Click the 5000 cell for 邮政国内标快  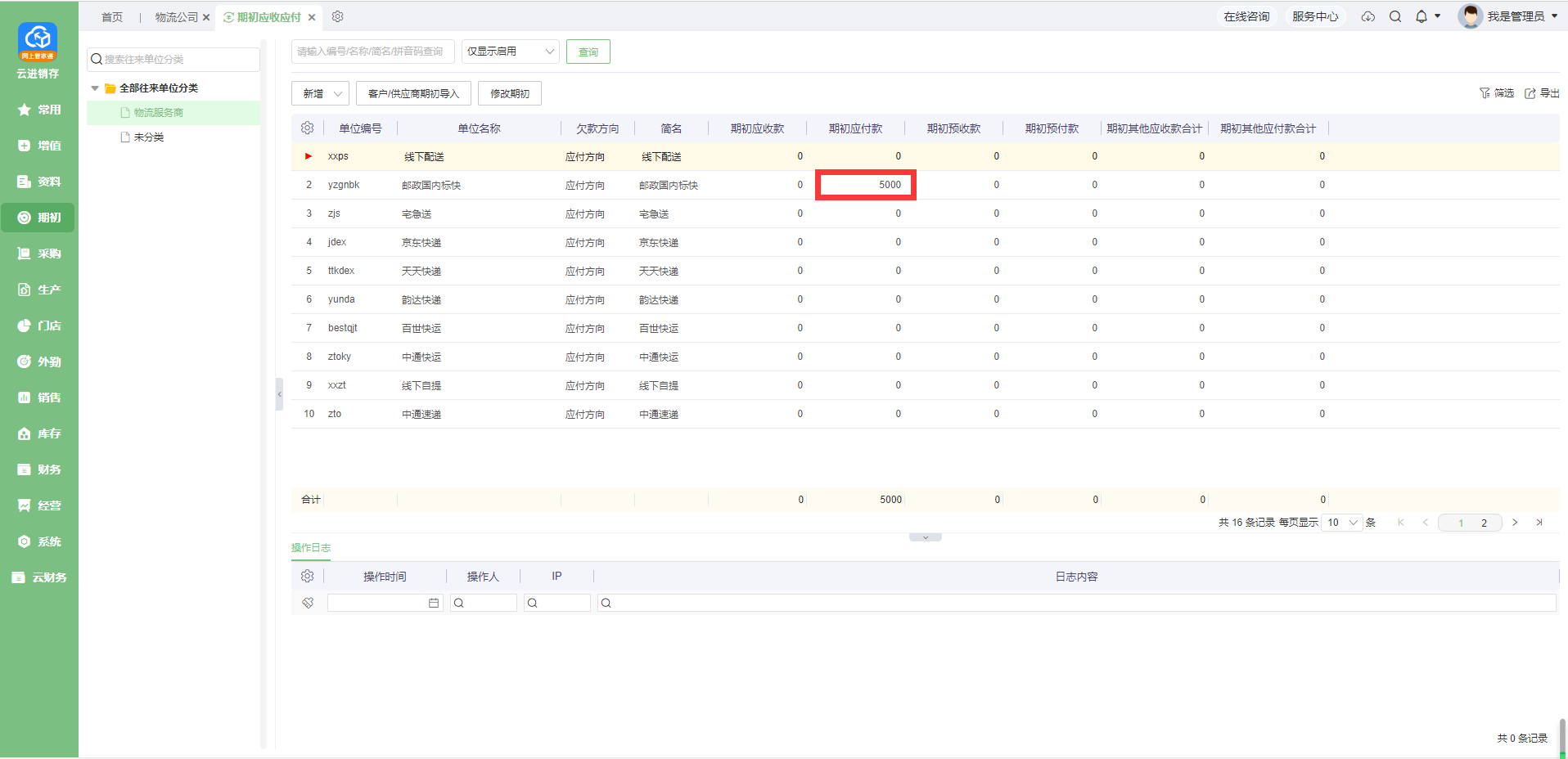pos(866,185)
